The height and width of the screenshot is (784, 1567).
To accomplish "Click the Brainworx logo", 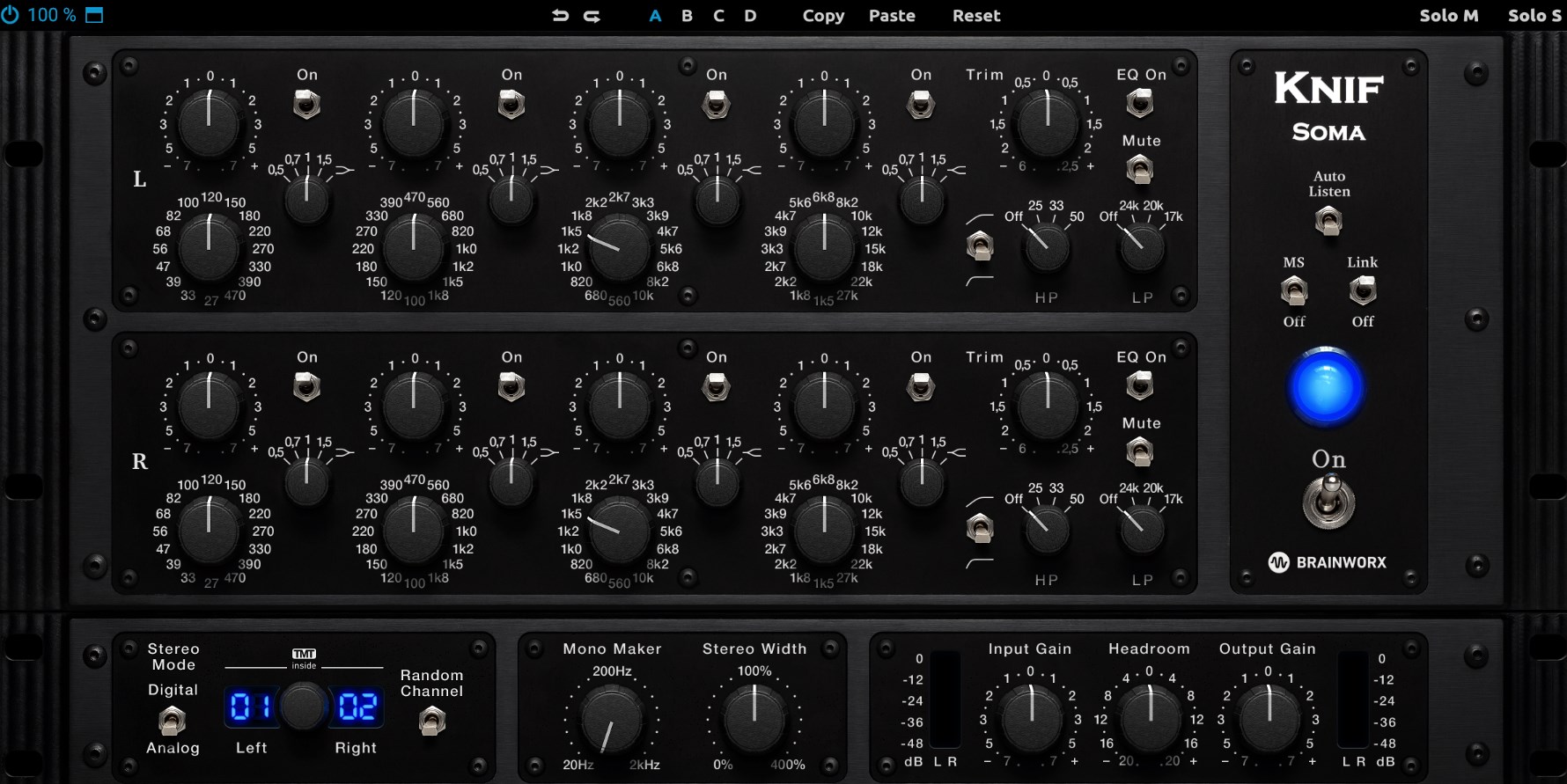I will [x=1328, y=562].
